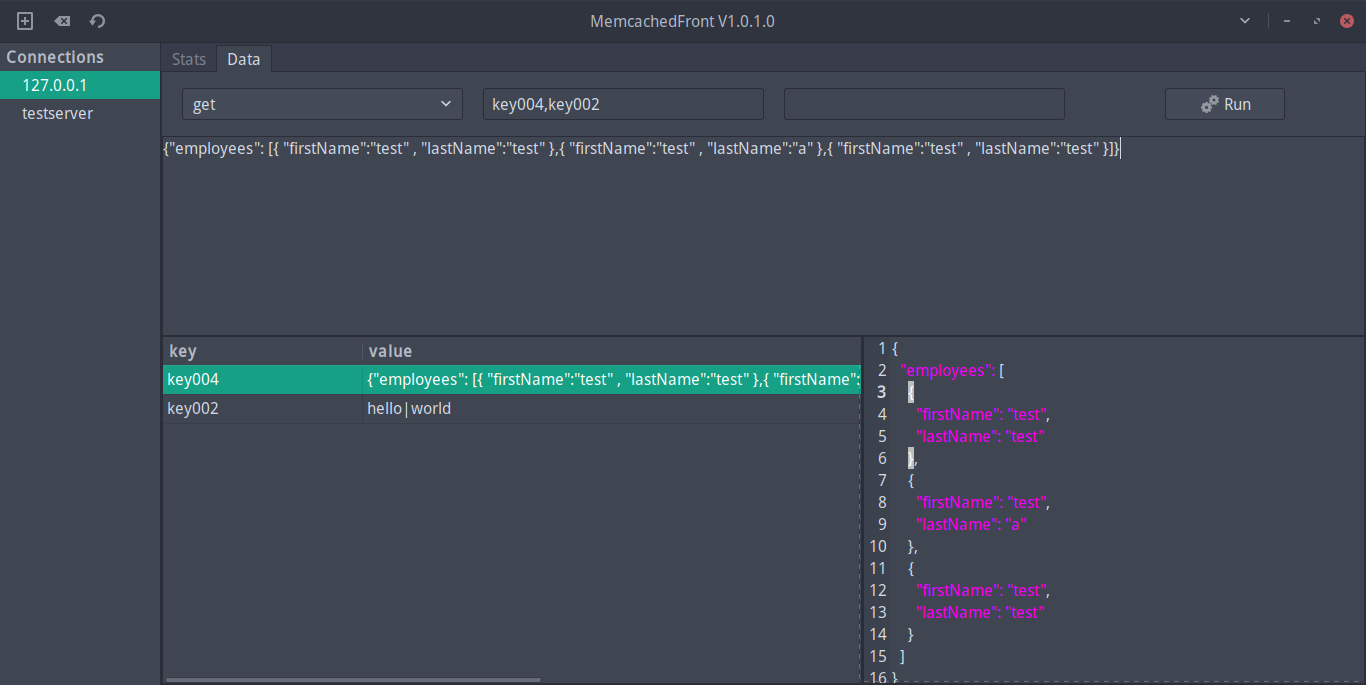Screen dimensions: 1366x685
Task: Click the Connections panel header
Action: [80, 57]
